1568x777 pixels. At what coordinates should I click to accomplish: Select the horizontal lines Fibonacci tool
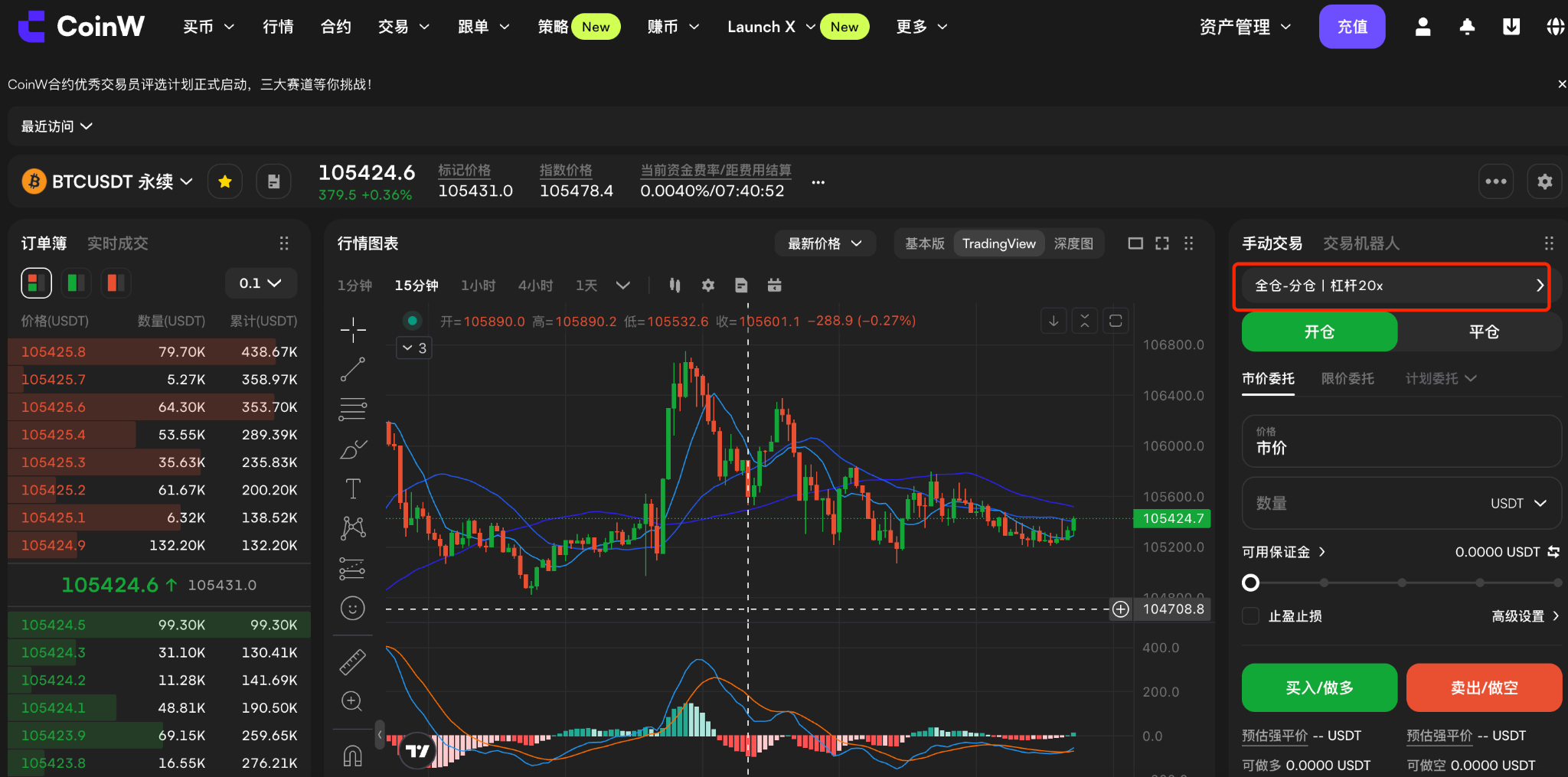coord(353,410)
